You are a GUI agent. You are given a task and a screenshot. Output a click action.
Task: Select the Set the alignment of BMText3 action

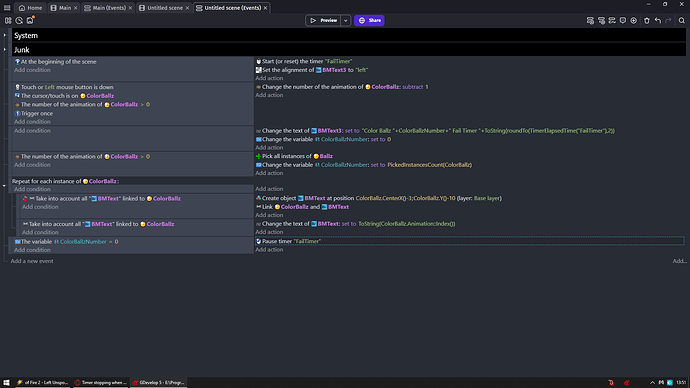click(x=312, y=70)
